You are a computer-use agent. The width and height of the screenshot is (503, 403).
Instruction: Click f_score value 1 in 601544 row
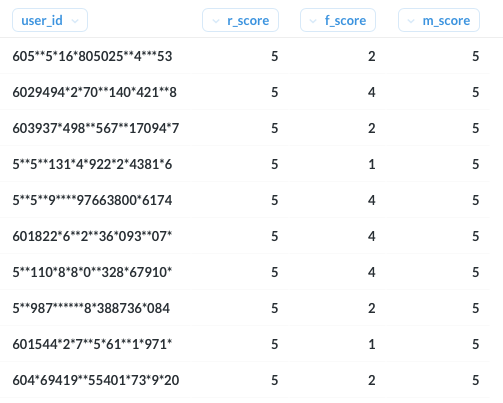coord(372,344)
